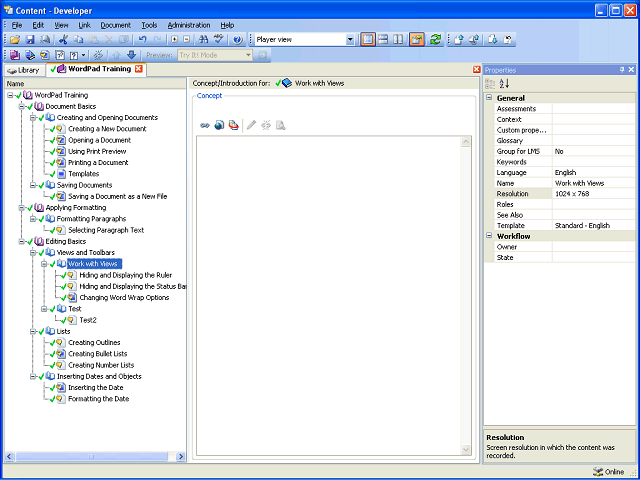Image resolution: width=640 pixels, height=480 pixels.
Task: Switch to the Library tab
Action: tap(24, 70)
